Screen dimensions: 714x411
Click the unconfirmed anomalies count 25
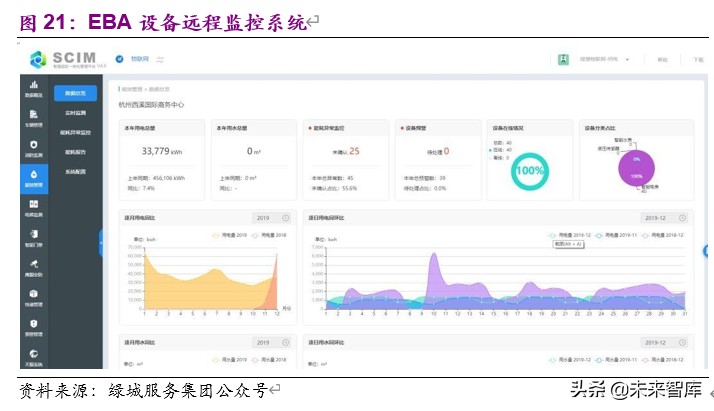point(354,151)
